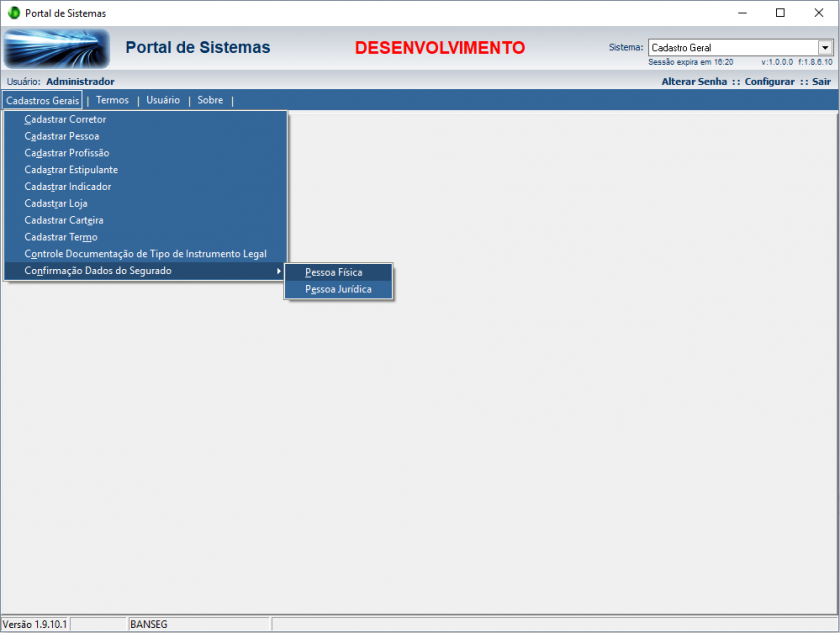Click Cadastrar Profissão menu item
Image resolution: width=840 pixels, height=633 pixels.
(x=67, y=153)
